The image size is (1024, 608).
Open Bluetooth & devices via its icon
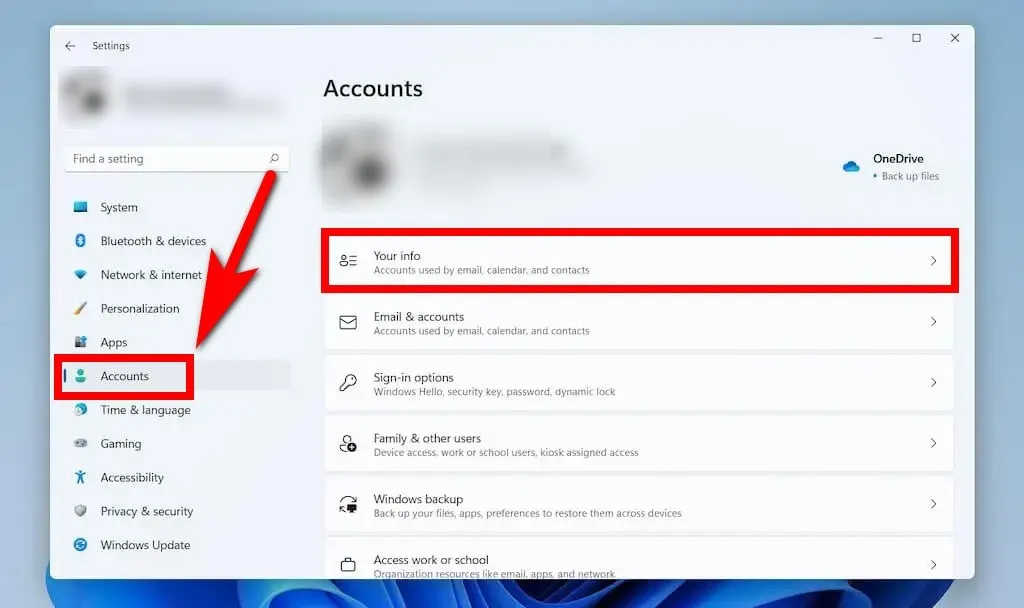click(81, 241)
